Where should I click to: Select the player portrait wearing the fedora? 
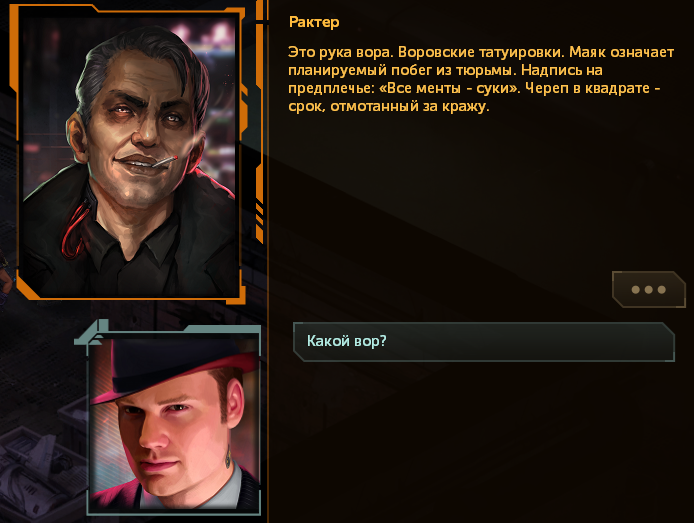click(x=173, y=423)
